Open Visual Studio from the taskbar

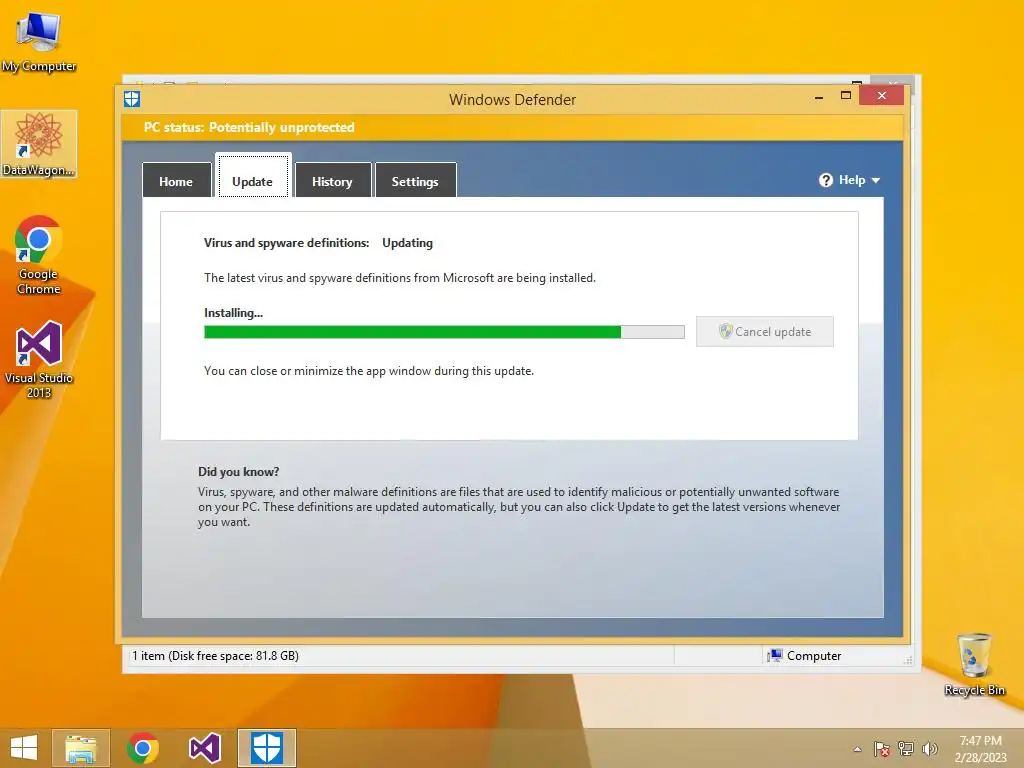pyautogui.click(x=204, y=748)
